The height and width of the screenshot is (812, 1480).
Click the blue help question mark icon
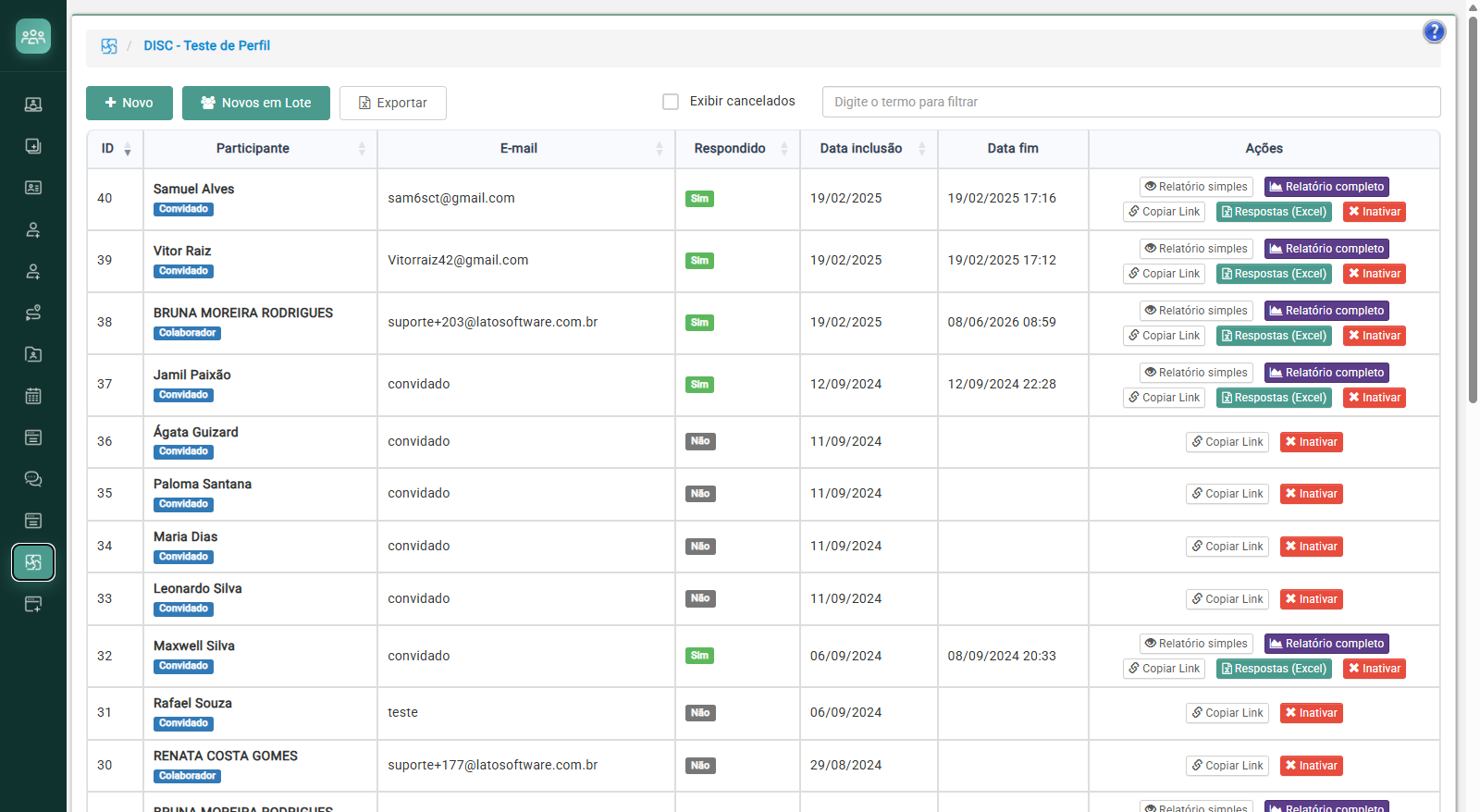point(1434,32)
